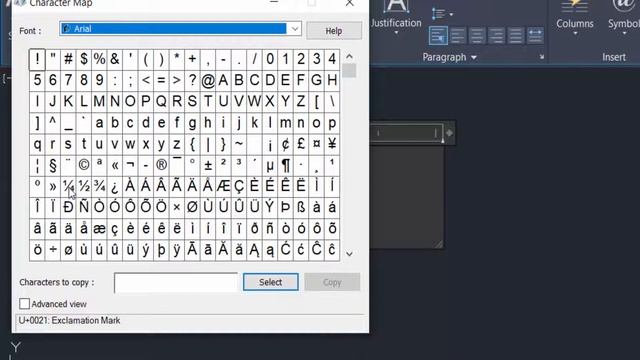640x360 pixels.
Task: Choose the ½ fraction character
Action: tap(84, 187)
